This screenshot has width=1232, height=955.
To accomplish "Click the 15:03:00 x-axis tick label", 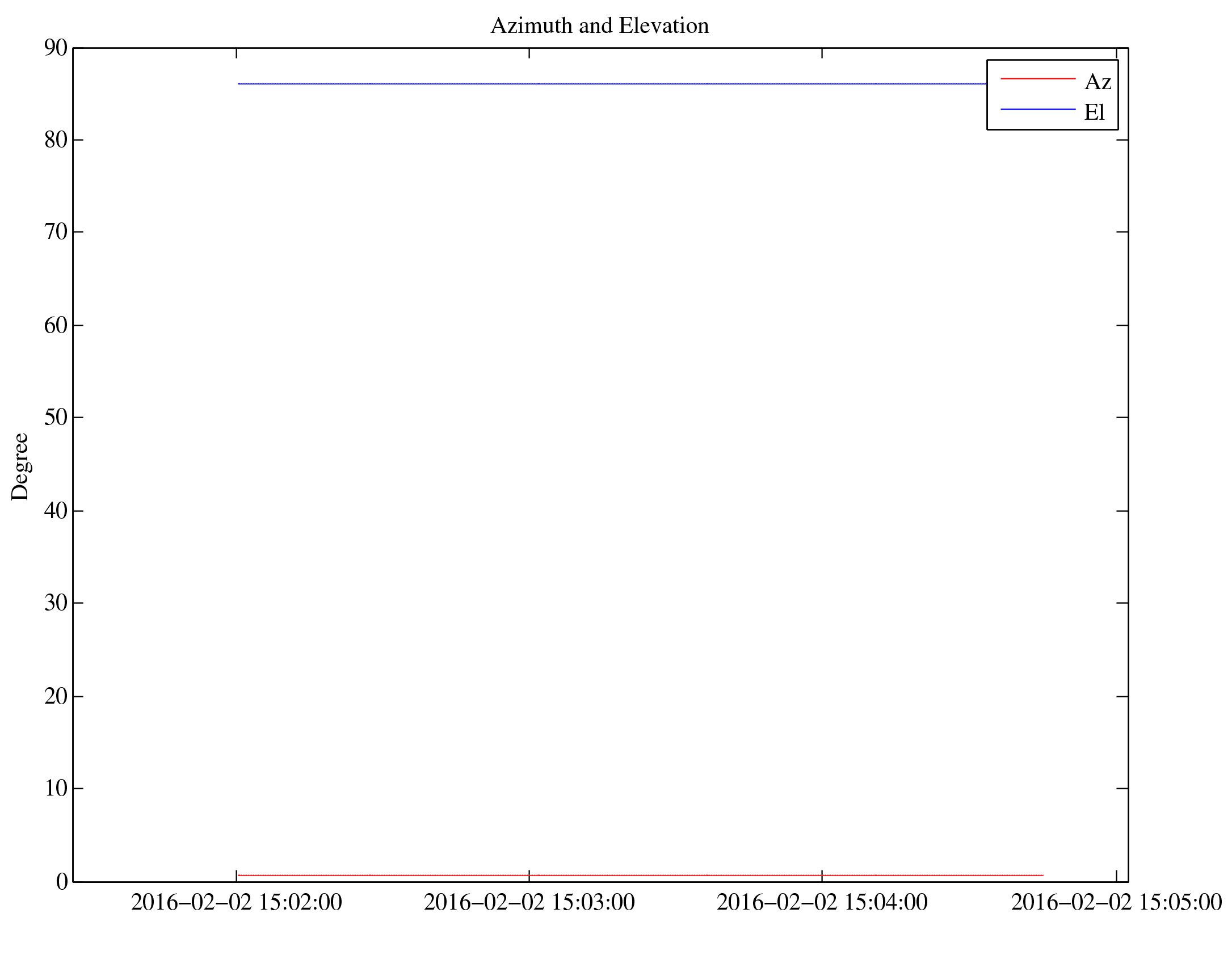I will (x=529, y=902).
